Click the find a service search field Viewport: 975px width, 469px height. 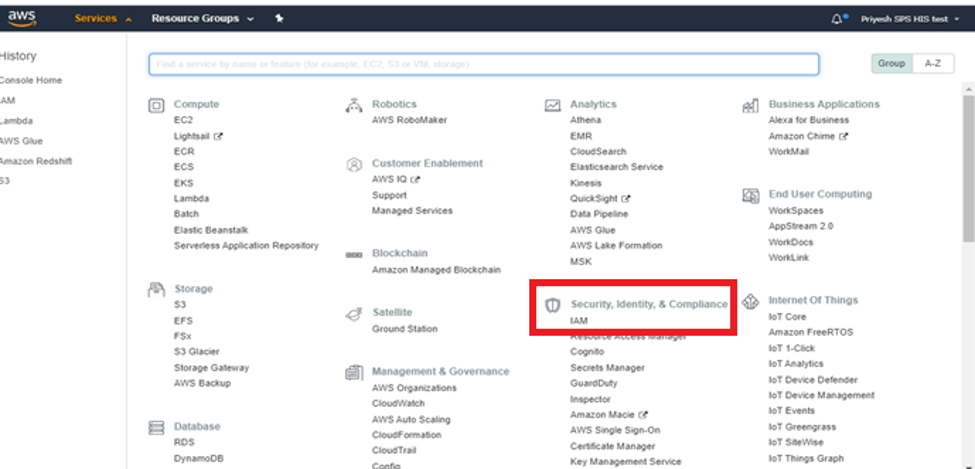pyautogui.click(x=484, y=64)
